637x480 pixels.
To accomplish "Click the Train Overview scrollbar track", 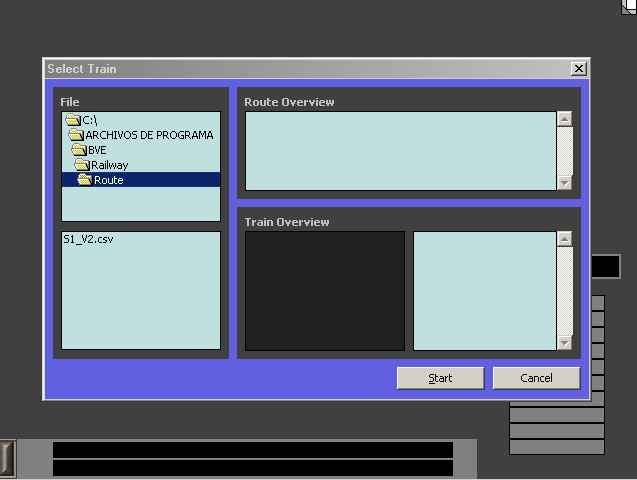I will (565, 290).
